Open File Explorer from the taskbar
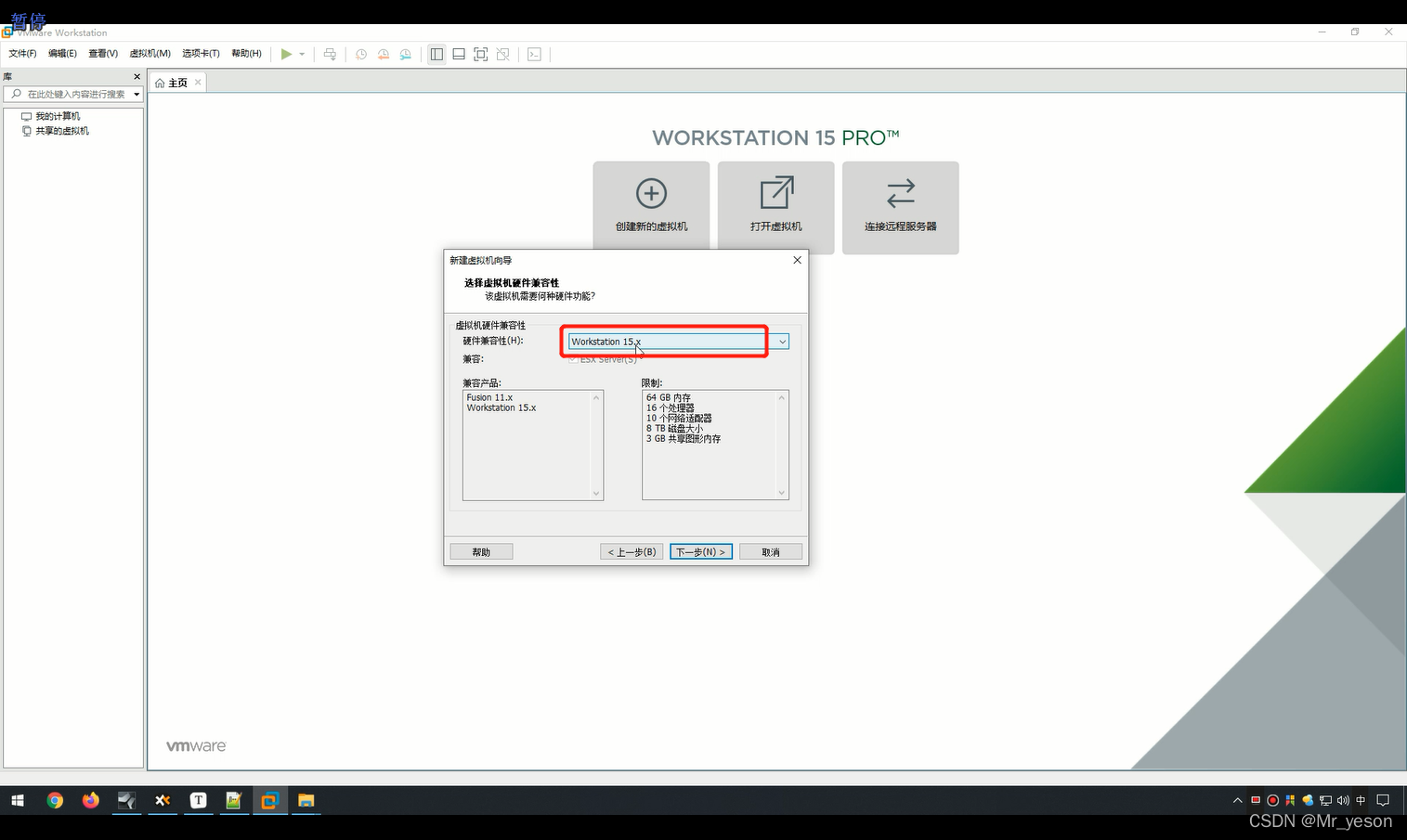The height and width of the screenshot is (840, 1407). pos(306,800)
